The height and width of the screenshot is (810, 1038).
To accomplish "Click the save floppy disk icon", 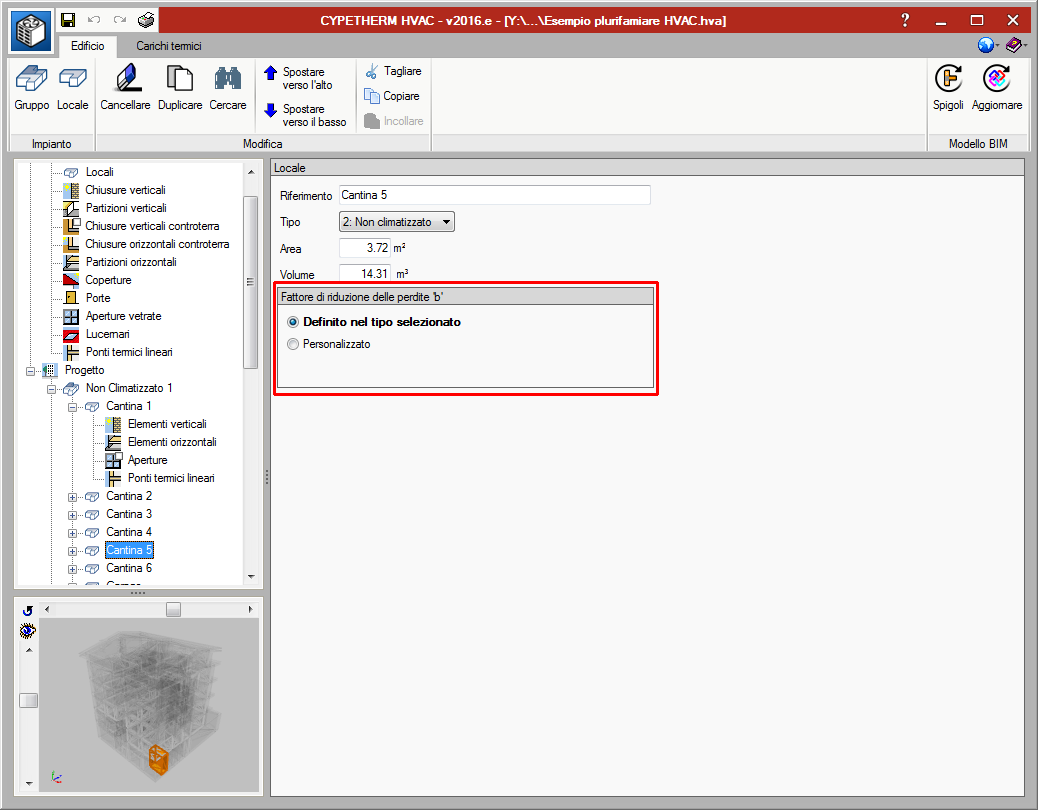I will [68, 20].
